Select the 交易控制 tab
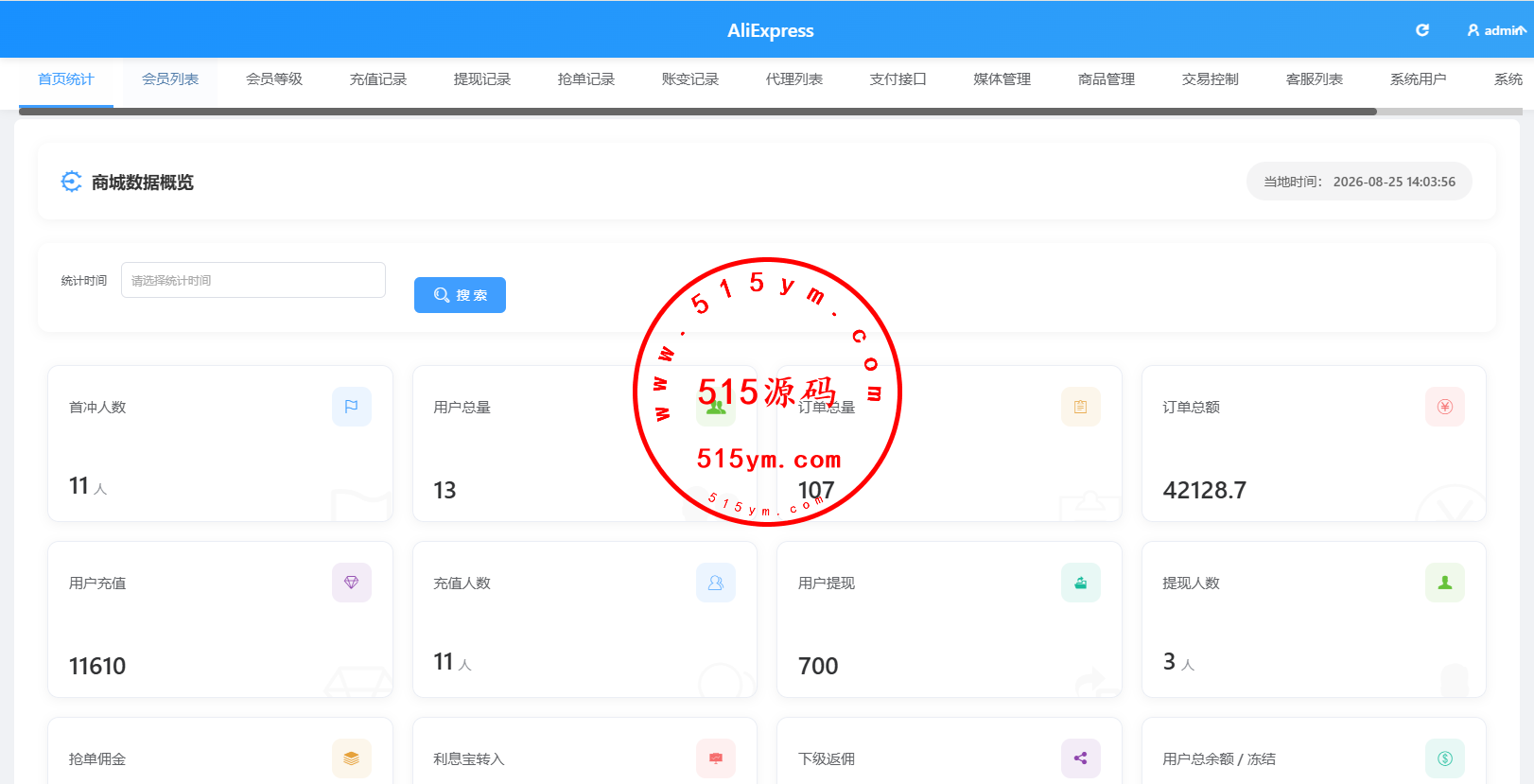This screenshot has width=1534, height=784. point(1211,79)
